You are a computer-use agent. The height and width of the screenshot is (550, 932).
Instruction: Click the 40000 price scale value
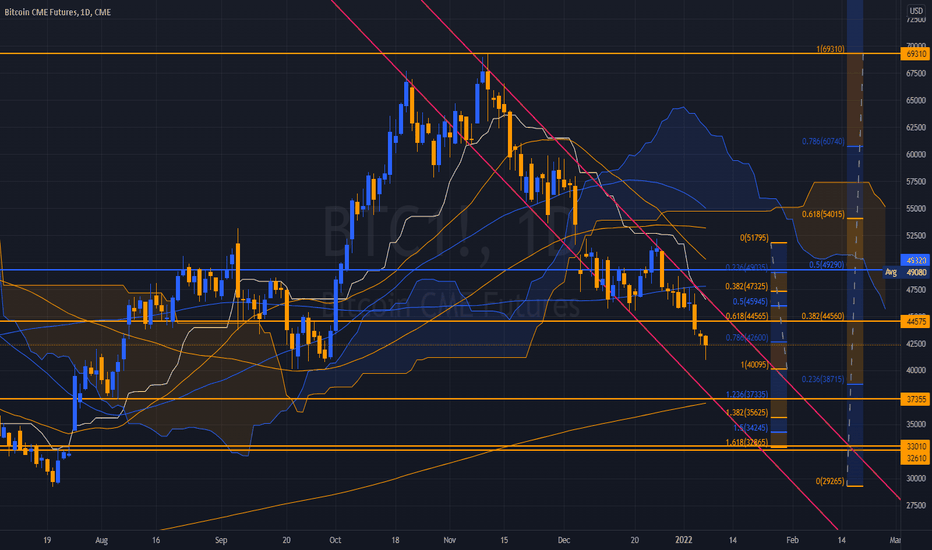pos(915,370)
